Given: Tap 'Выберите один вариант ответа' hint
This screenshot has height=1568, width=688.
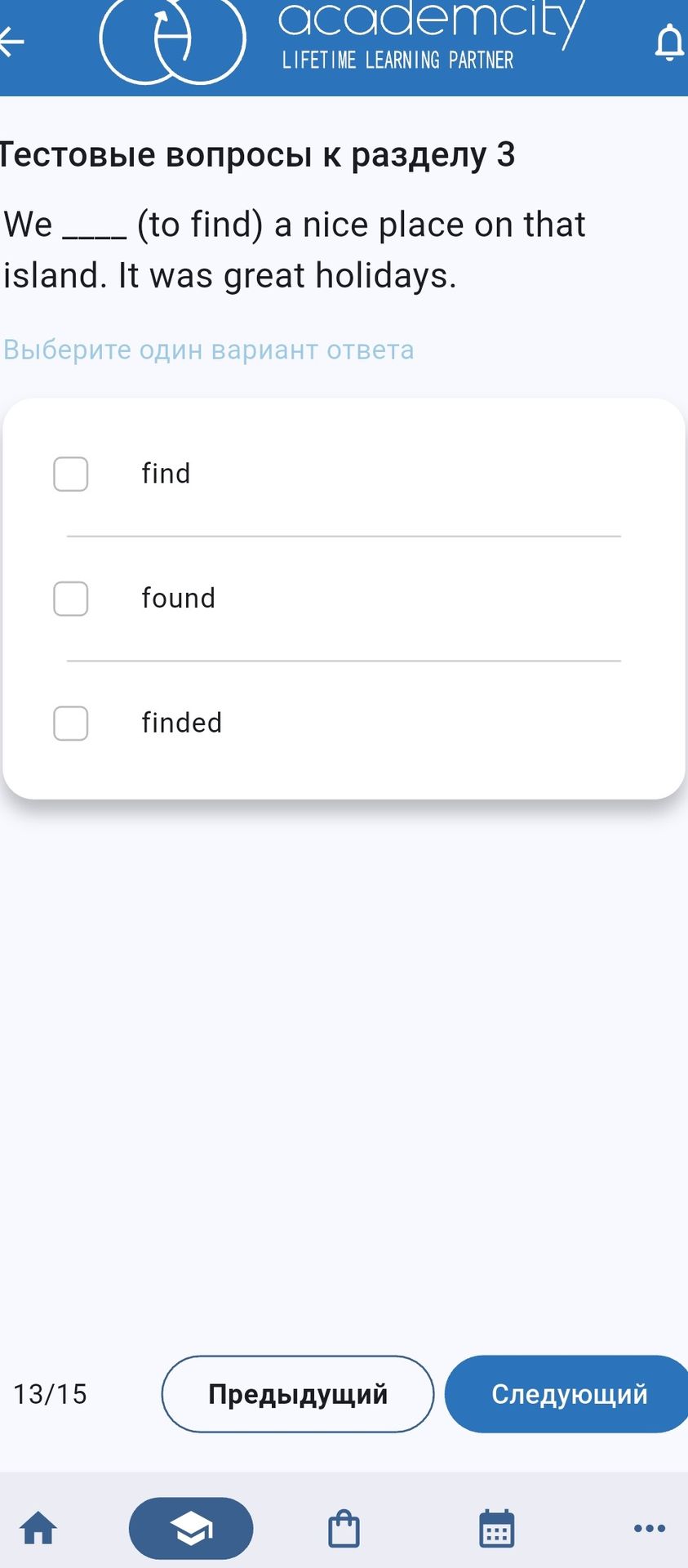Looking at the screenshot, I should coord(209,350).
